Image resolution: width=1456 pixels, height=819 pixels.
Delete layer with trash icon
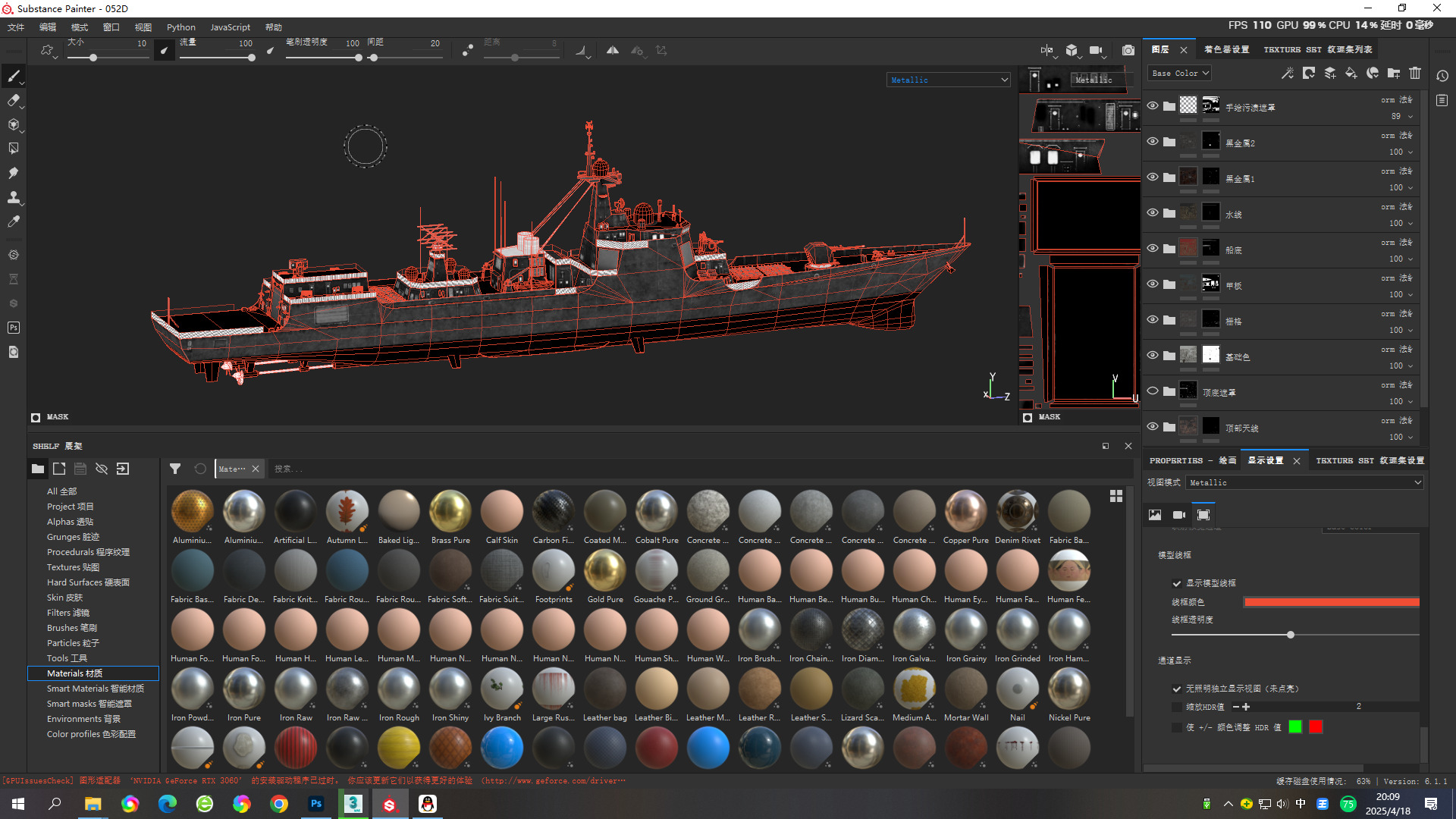tap(1415, 74)
